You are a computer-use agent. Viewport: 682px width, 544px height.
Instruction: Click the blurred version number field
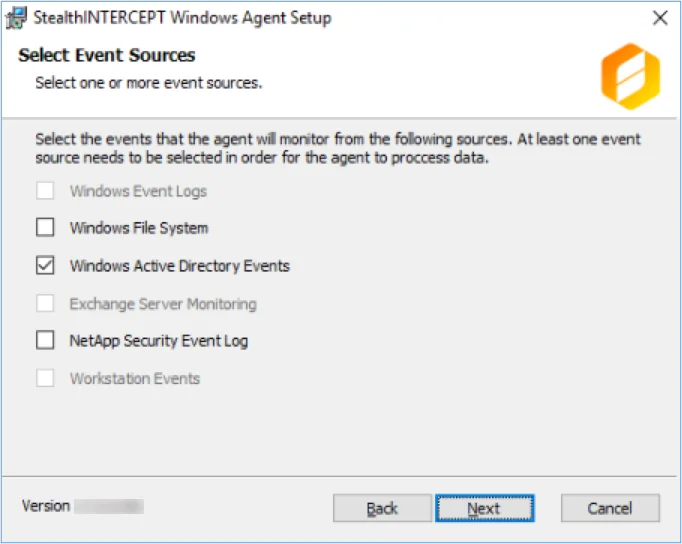(x=109, y=506)
